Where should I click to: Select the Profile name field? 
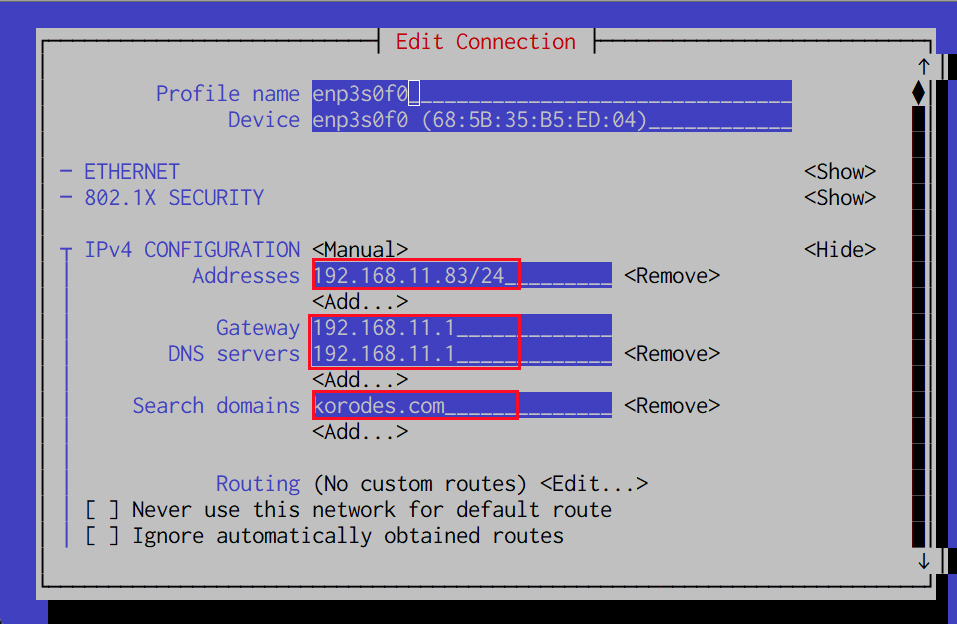click(552, 93)
